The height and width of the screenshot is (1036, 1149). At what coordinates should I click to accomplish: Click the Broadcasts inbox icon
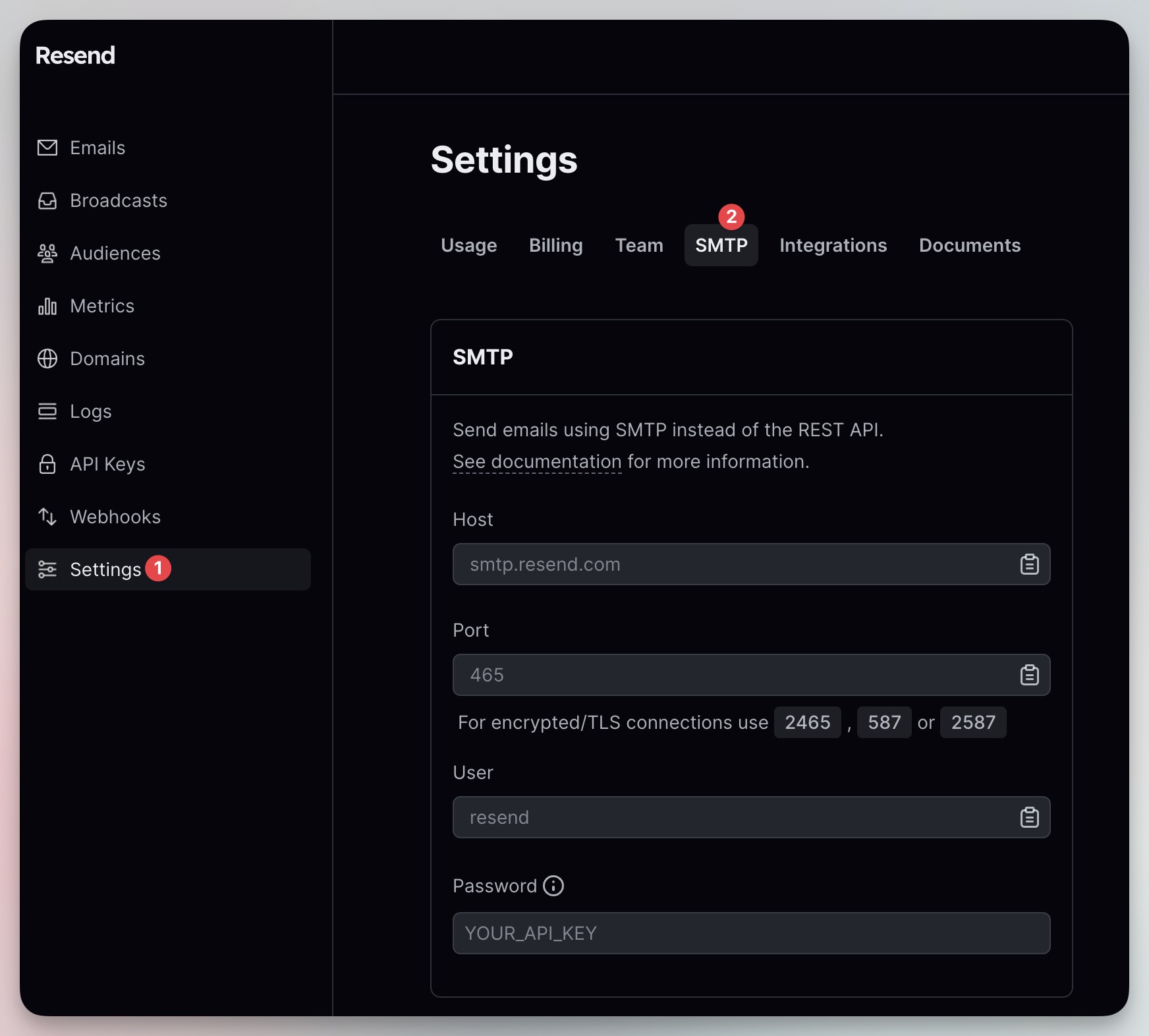tap(47, 200)
